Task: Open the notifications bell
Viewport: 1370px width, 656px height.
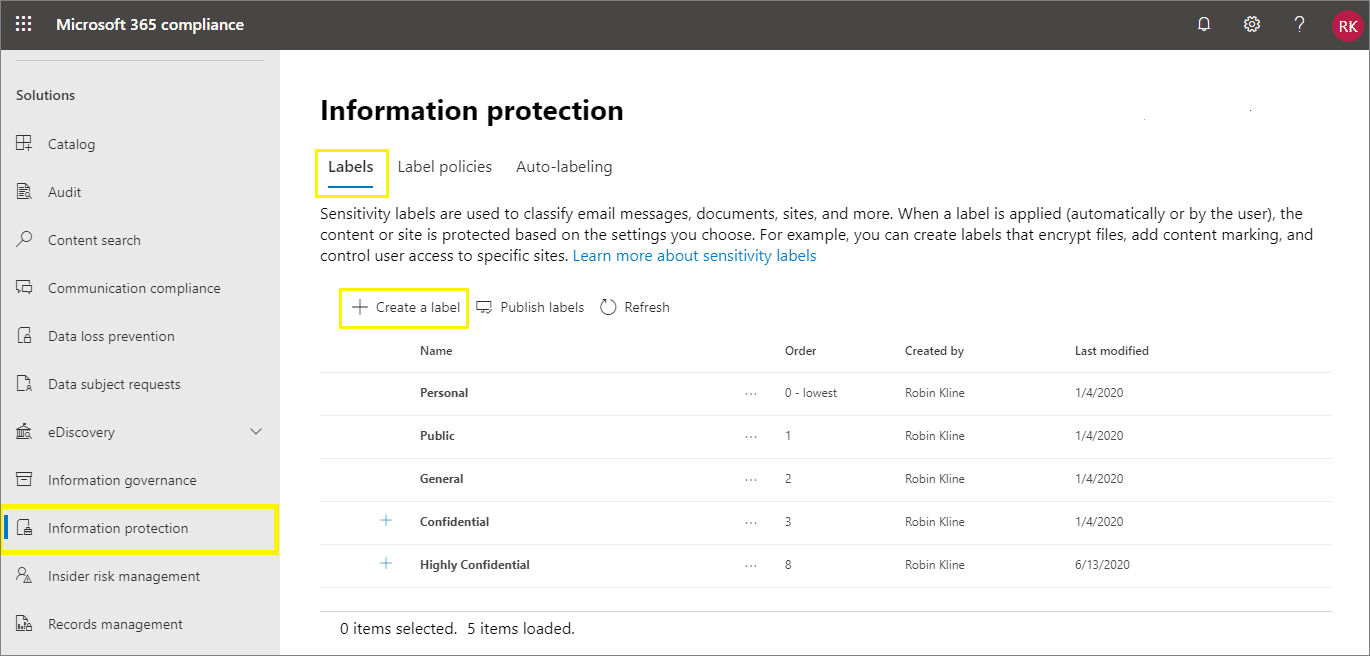Action: coord(1204,25)
